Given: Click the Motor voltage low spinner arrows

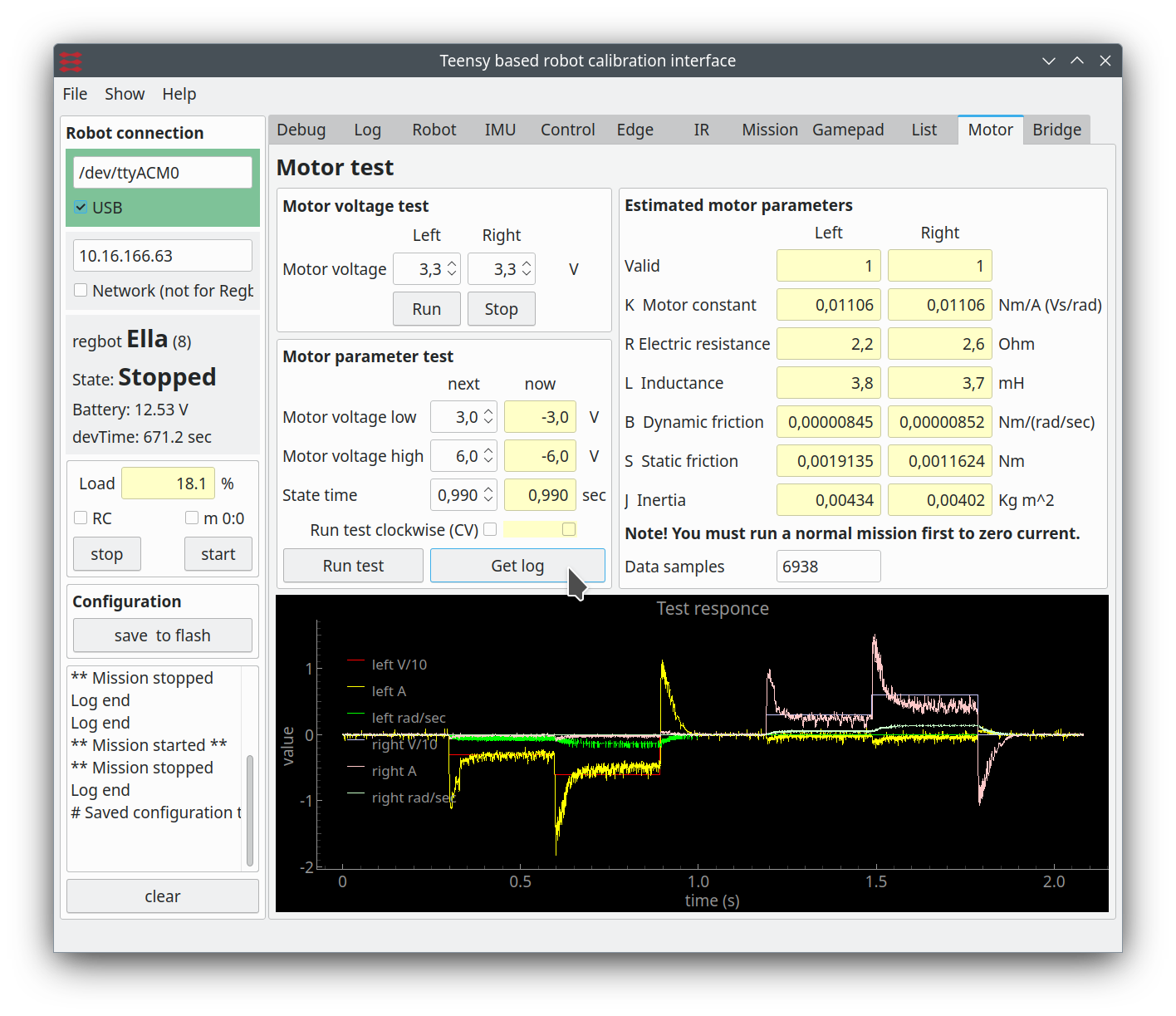Looking at the screenshot, I should 488,417.
